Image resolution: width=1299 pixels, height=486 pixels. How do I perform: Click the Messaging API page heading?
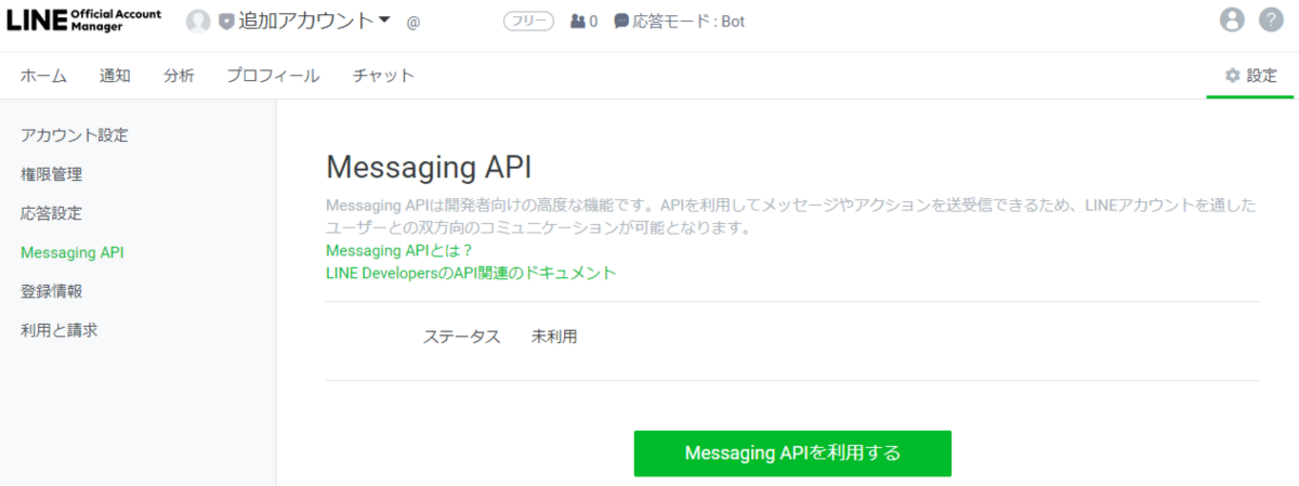(x=429, y=166)
